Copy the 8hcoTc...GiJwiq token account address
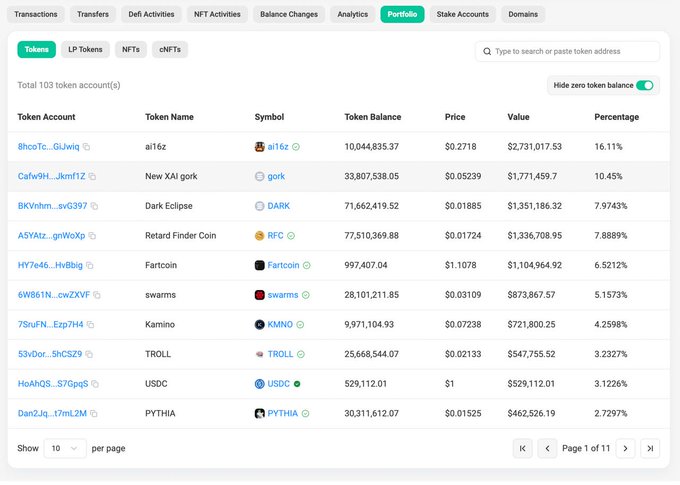This screenshot has width=680, height=485. 87,147
